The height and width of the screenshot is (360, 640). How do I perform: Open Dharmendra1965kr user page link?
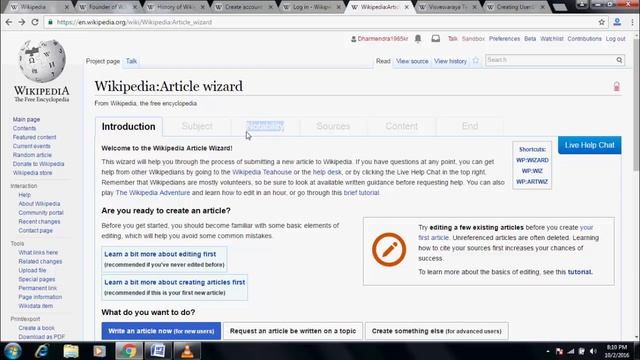coord(383,39)
